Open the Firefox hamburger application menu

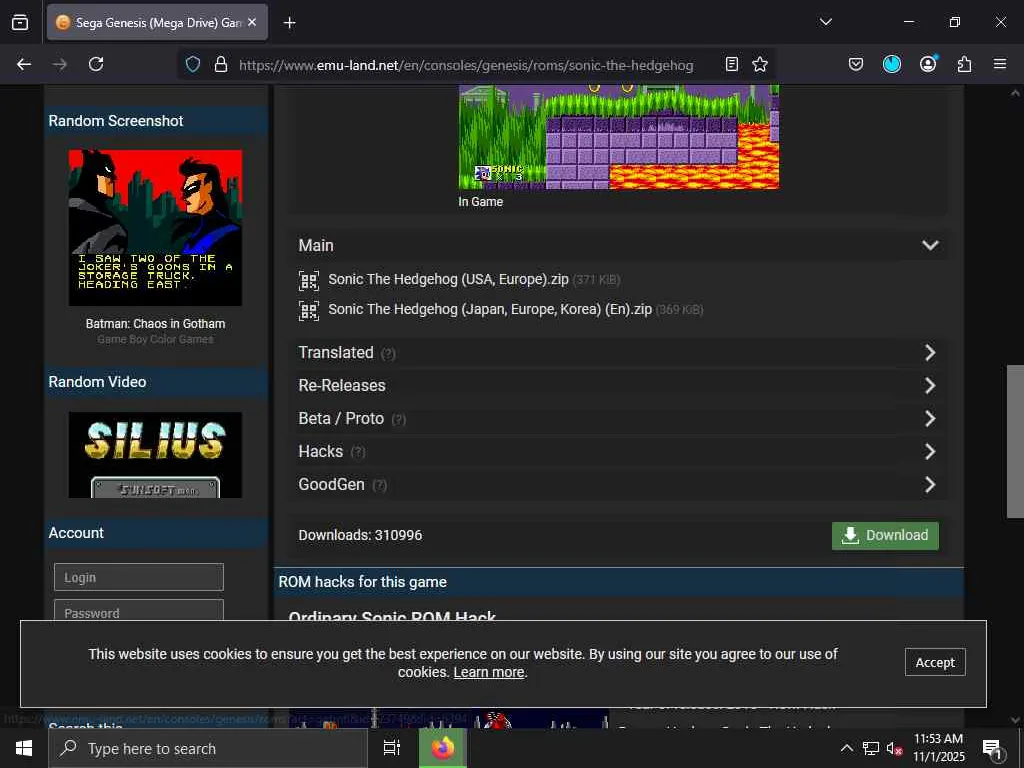point(1000,64)
